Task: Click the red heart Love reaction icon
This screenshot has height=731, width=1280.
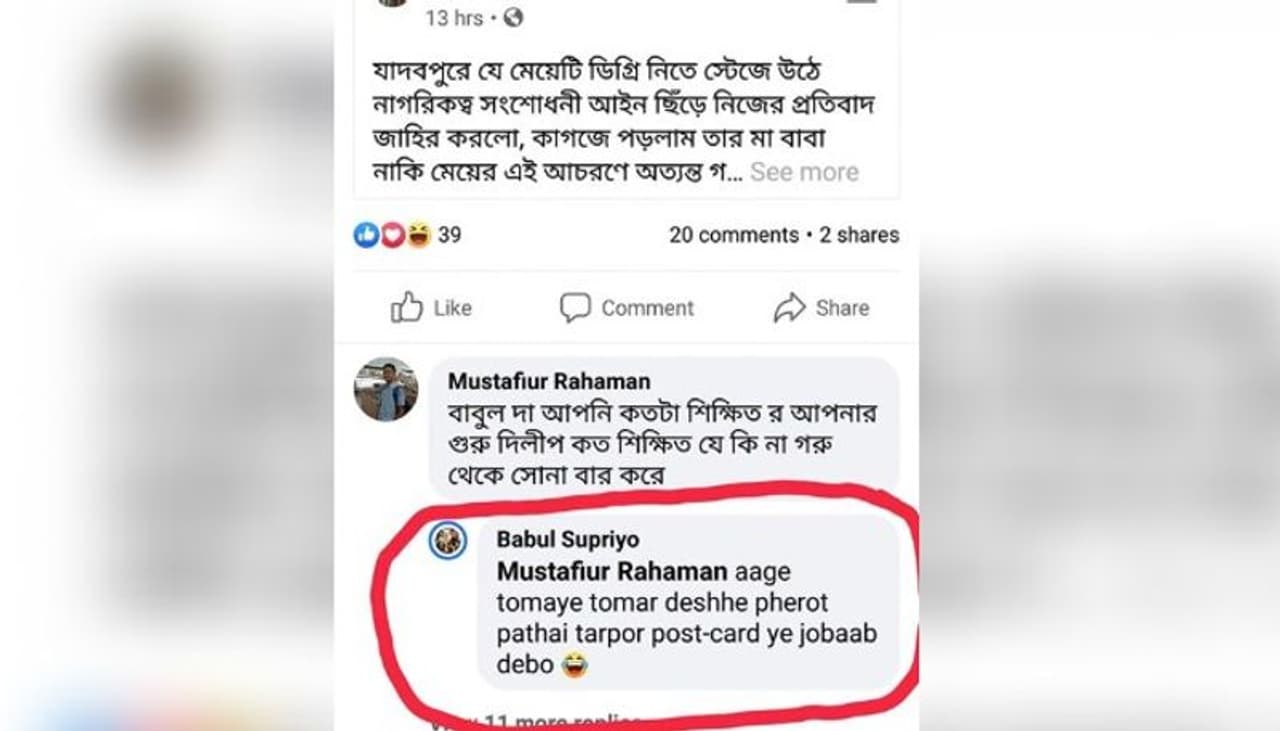Action: coord(393,235)
